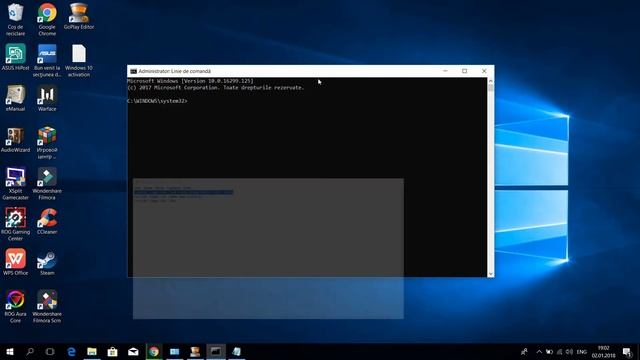This screenshot has width=640, height=360.
Task: Select the ROG Gaming Center desktop icon
Action: point(16,224)
